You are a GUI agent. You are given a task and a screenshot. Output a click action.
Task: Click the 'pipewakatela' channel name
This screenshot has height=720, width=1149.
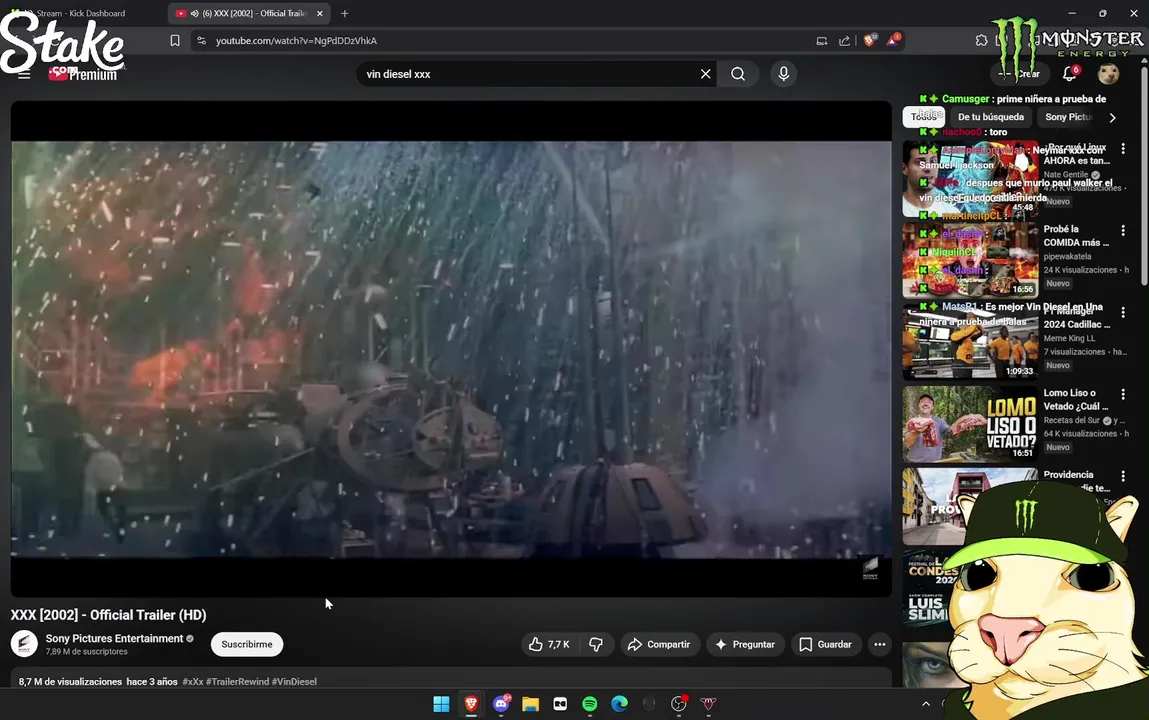click(1067, 257)
